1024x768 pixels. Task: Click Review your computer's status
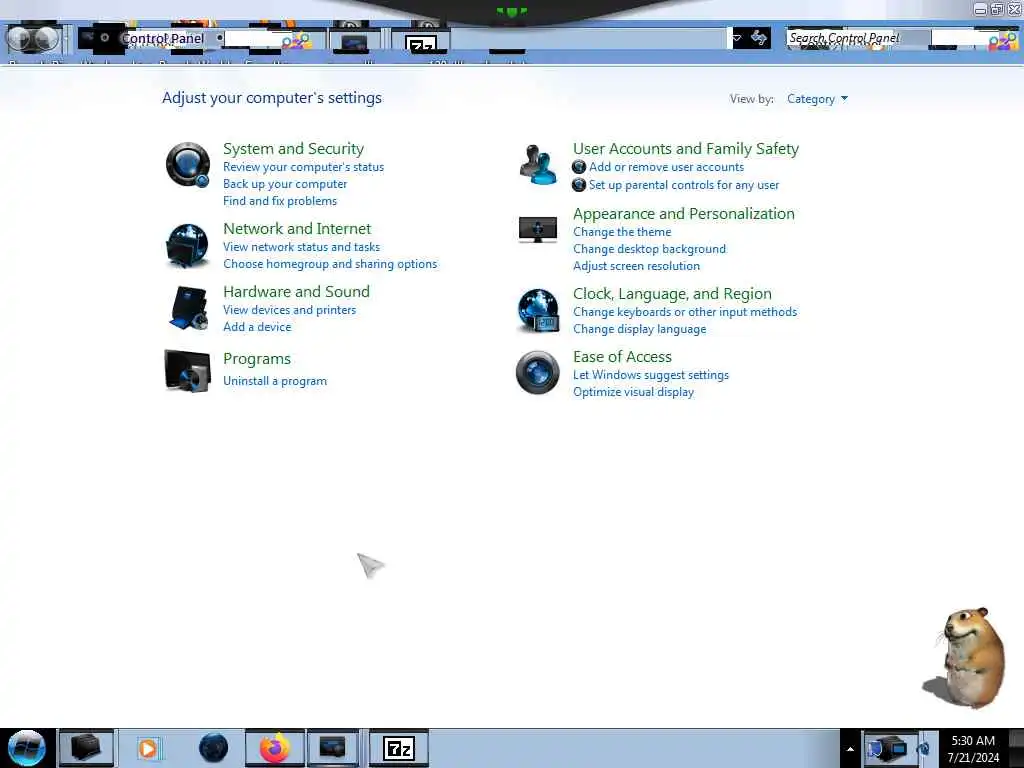pyautogui.click(x=304, y=167)
